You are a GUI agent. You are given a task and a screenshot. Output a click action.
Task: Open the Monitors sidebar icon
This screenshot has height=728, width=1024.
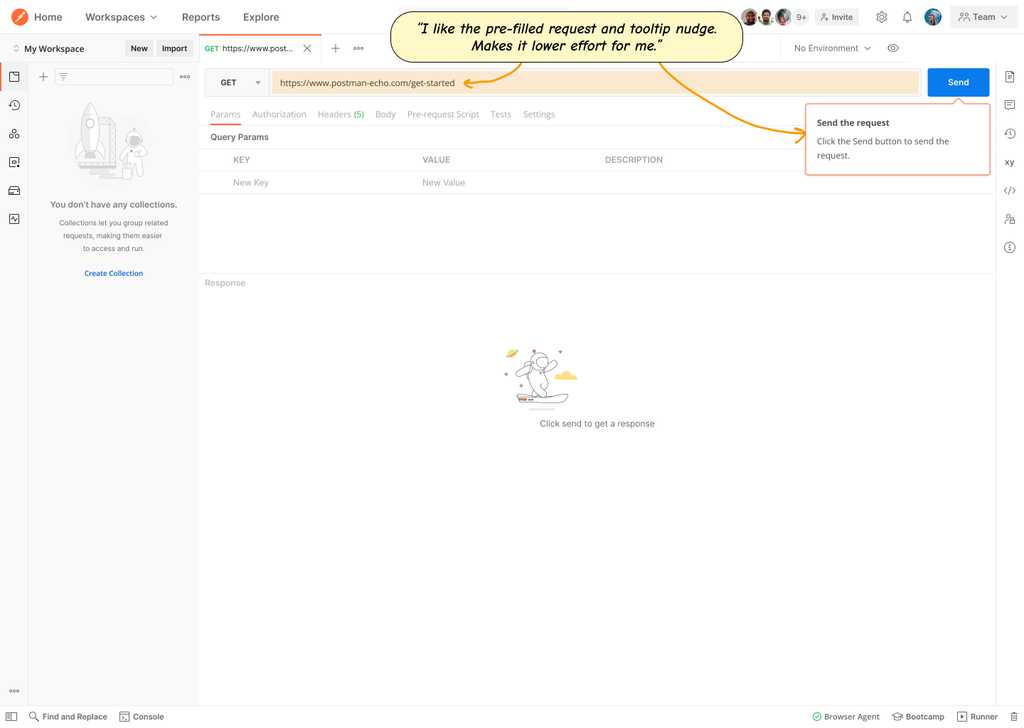(x=14, y=219)
